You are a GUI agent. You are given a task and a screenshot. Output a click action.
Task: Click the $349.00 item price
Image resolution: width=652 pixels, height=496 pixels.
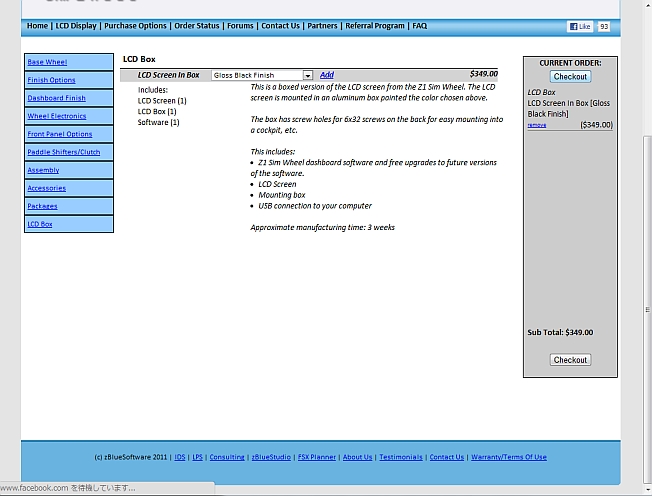click(x=484, y=74)
